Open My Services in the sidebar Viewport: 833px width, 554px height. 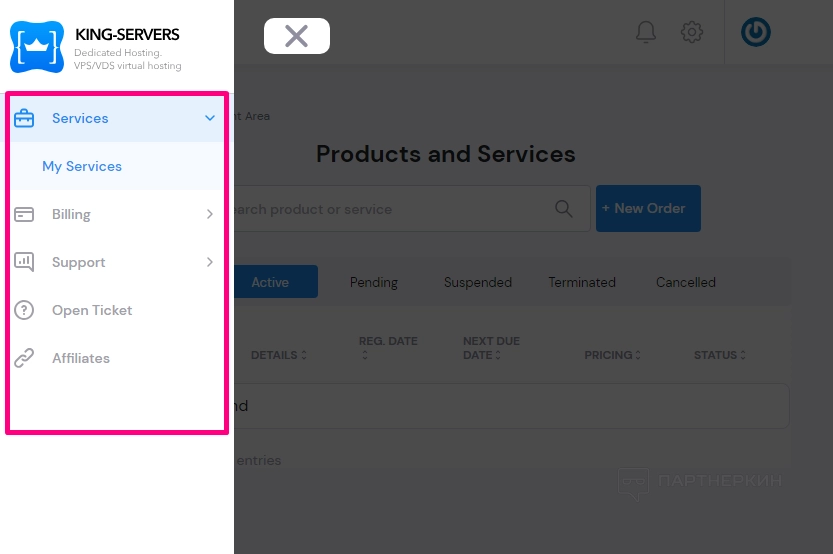point(82,166)
